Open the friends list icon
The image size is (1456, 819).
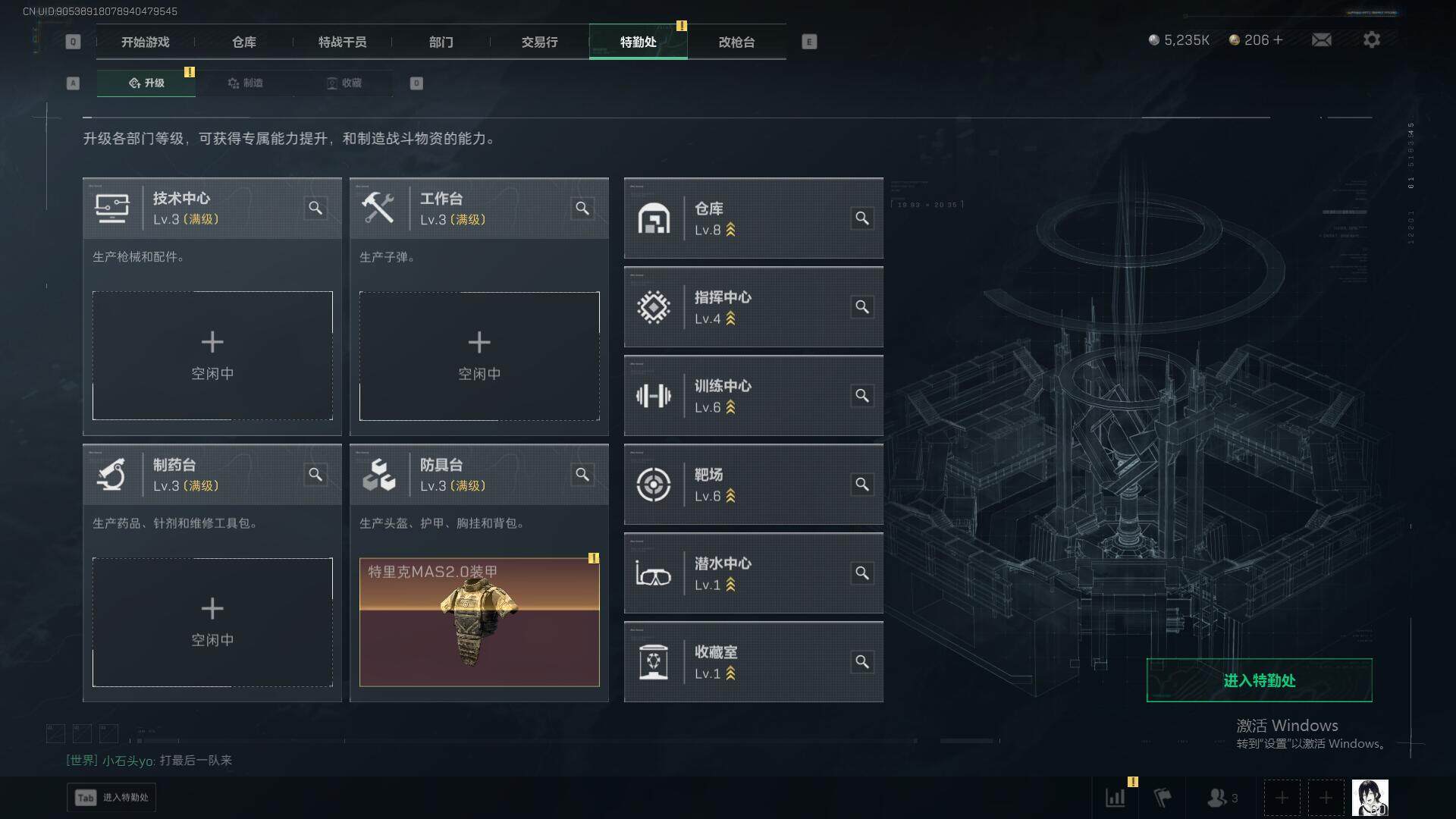[x=1222, y=798]
